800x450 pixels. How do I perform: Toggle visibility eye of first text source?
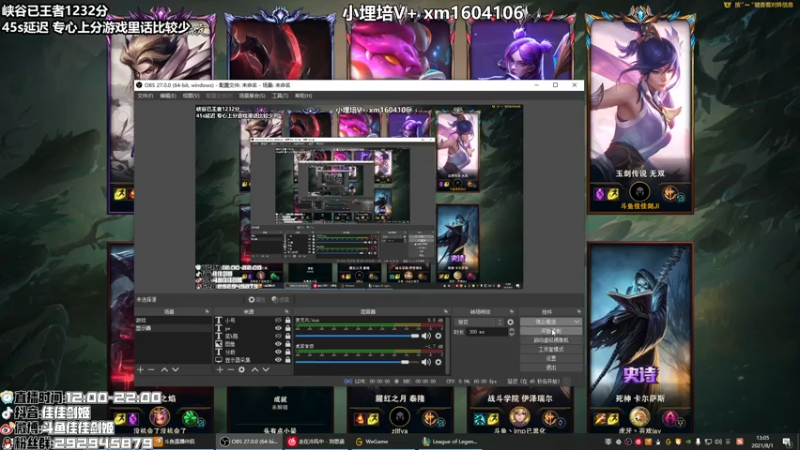coord(278,320)
